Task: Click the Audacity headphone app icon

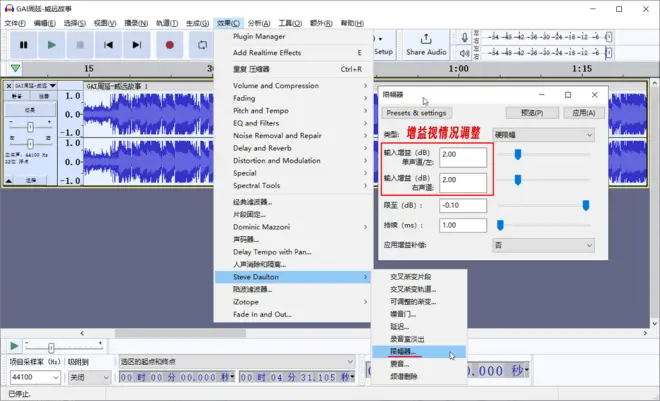Action: pyautogui.click(x=9, y=8)
